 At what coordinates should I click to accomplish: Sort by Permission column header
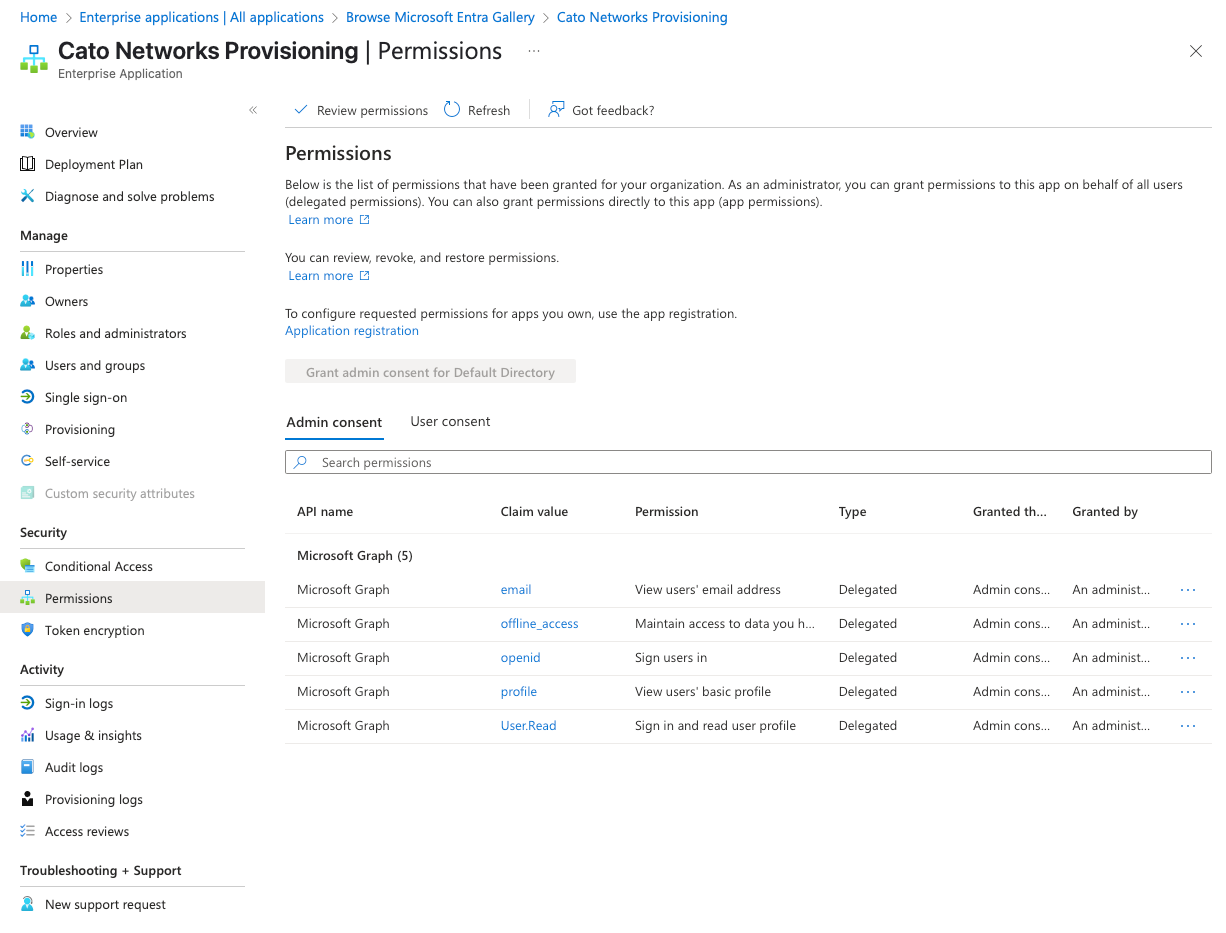point(666,511)
